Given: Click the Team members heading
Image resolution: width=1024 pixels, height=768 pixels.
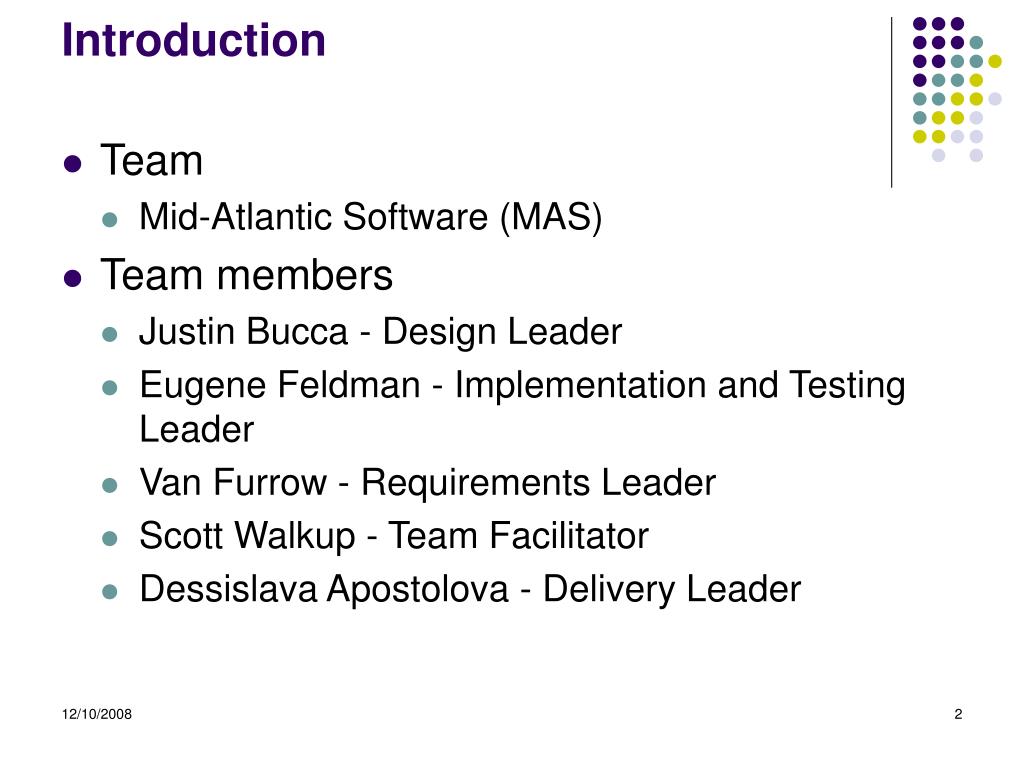Looking at the screenshot, I should pos(246,275).
